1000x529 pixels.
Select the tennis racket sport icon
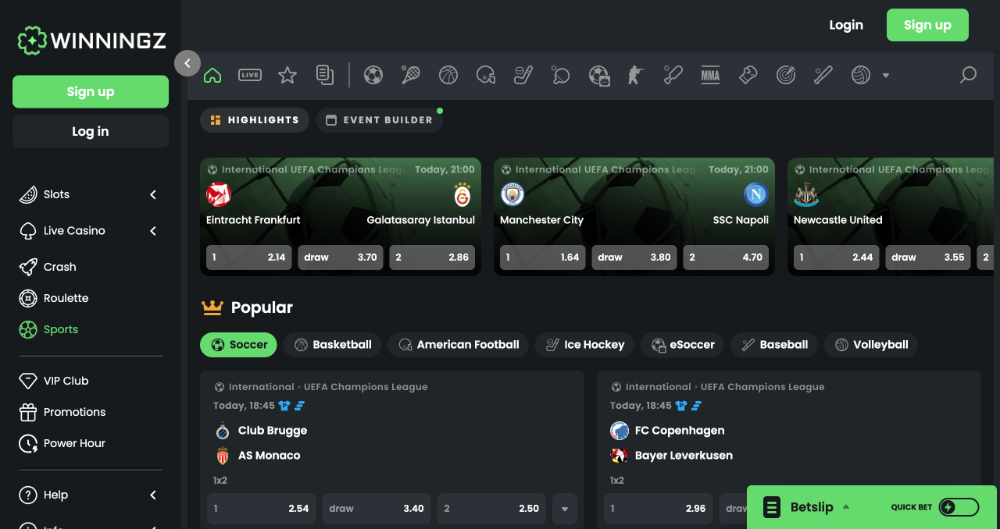click(410, 75)
